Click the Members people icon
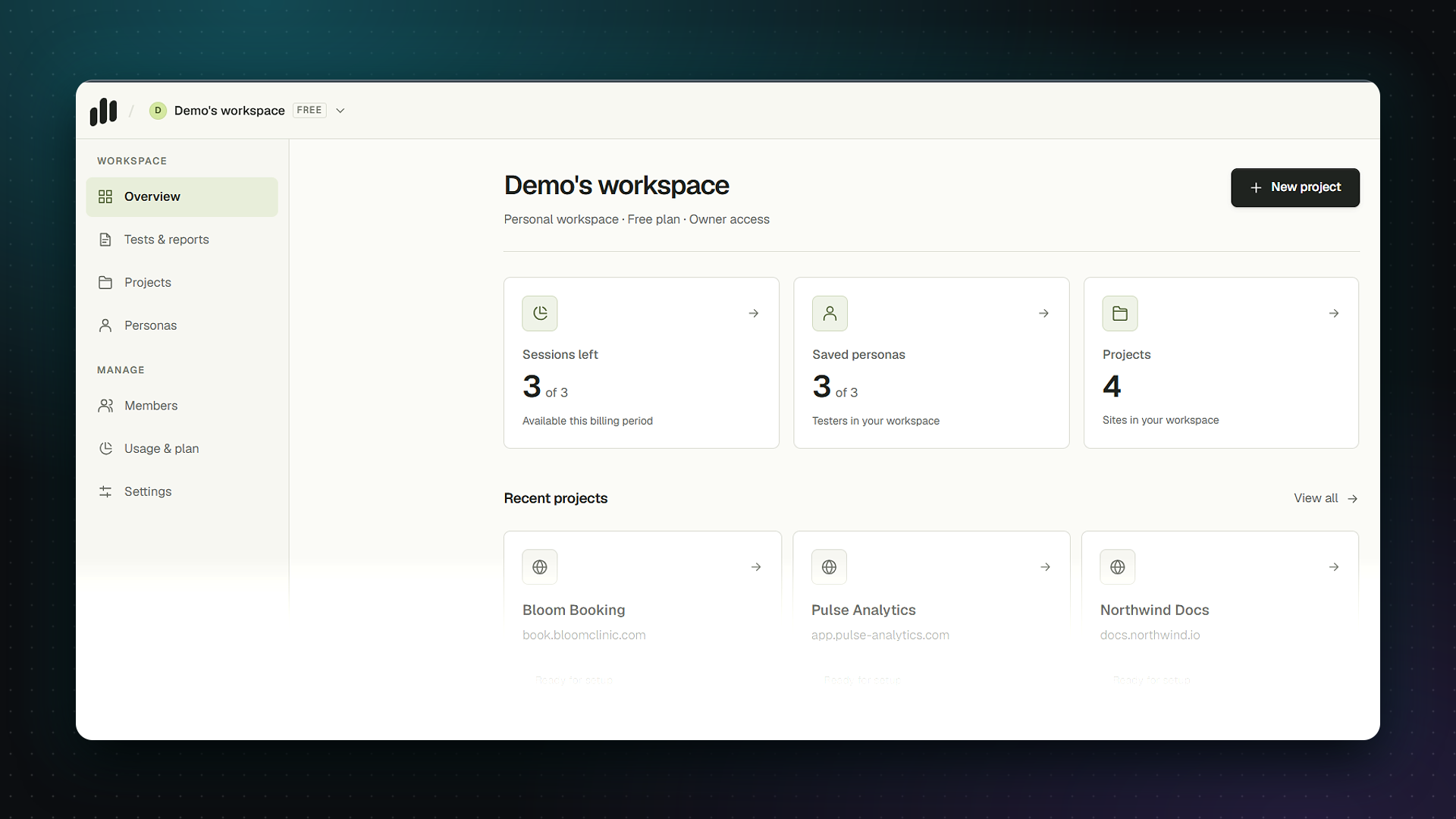1456x819 pixels. [105, 406]
